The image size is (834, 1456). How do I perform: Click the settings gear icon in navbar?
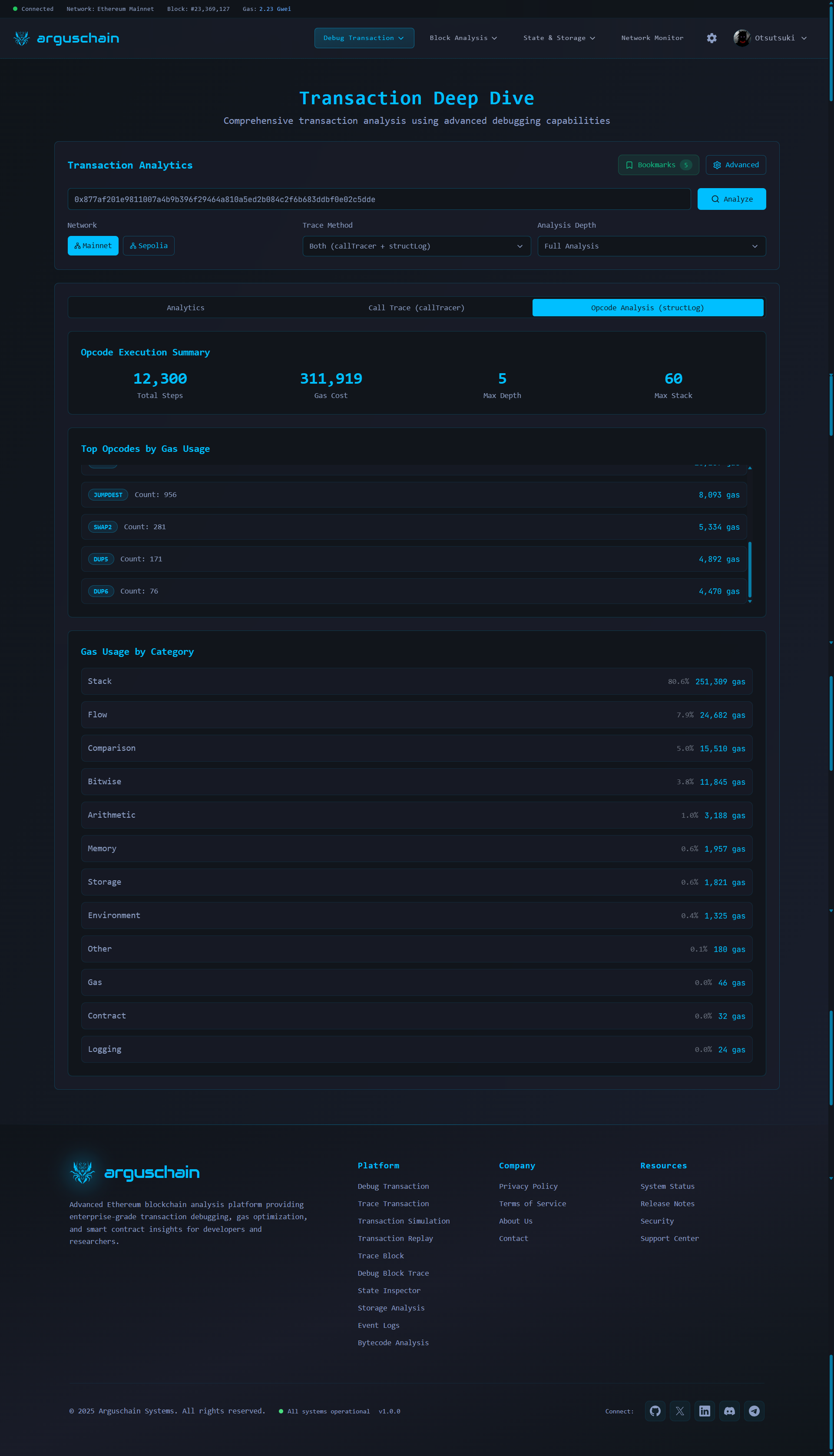[712, 38]
